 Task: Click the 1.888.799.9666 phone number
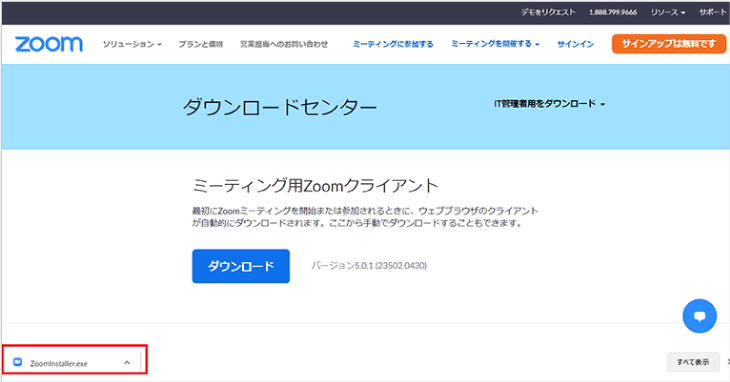click(613, 13)
